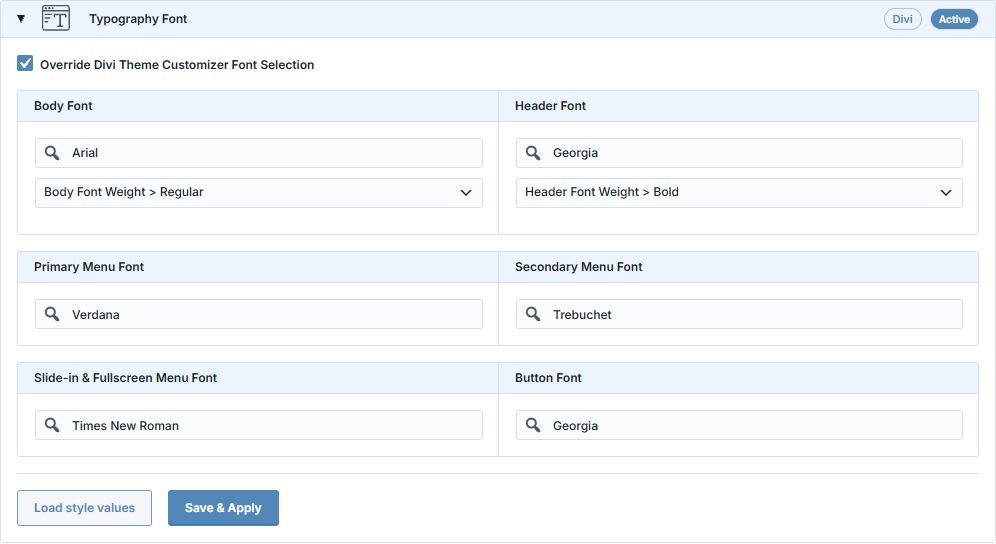Click the Divi badge
996x544 pixels.
point(902,19)
